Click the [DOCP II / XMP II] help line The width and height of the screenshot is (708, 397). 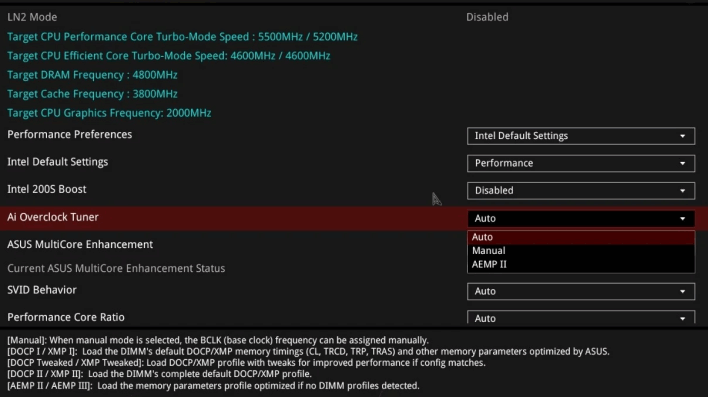pos(159,374)
